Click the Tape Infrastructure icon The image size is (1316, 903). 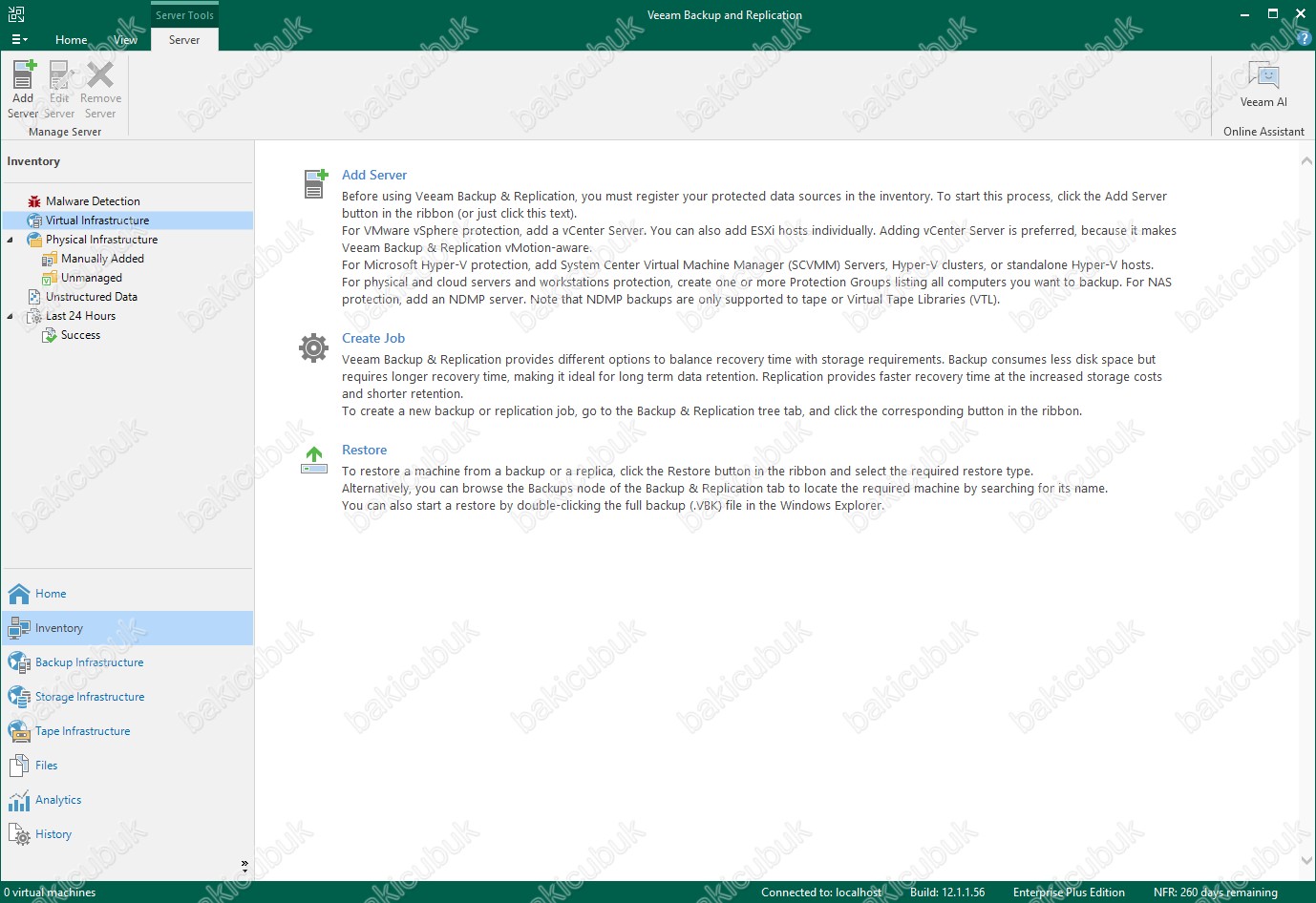19,731
